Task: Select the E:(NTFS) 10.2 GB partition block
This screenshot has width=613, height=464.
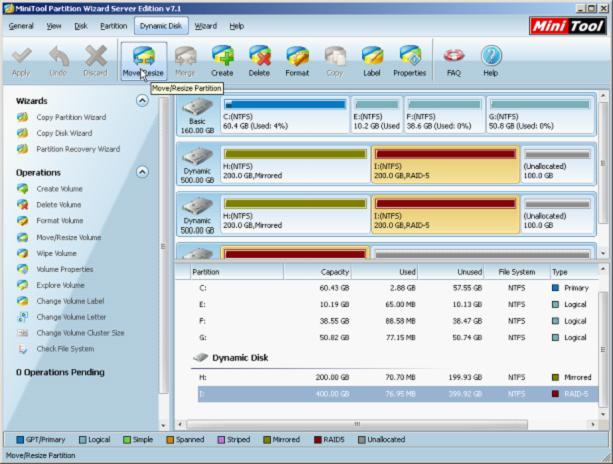Action: click(x=376, y=115)
